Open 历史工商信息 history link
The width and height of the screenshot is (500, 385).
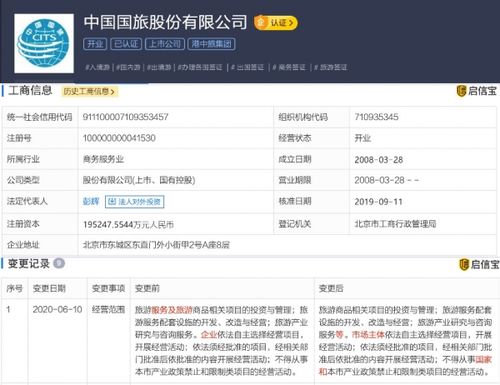coord(89,91)
